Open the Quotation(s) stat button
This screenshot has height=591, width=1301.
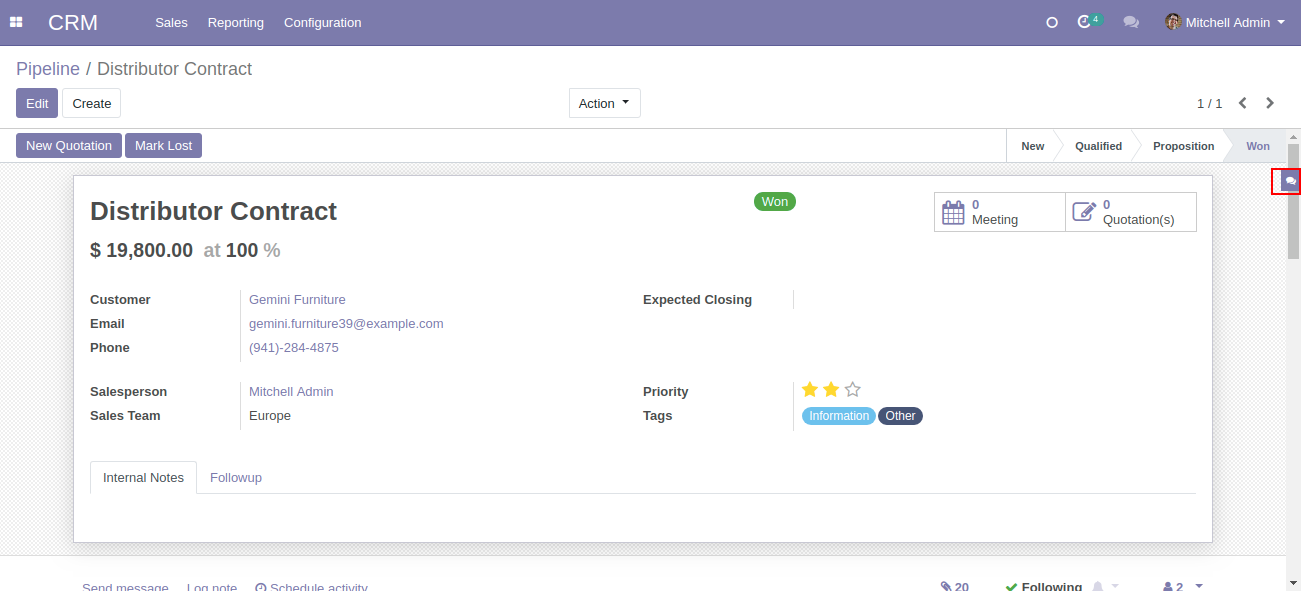click(x=1130, y=212)
